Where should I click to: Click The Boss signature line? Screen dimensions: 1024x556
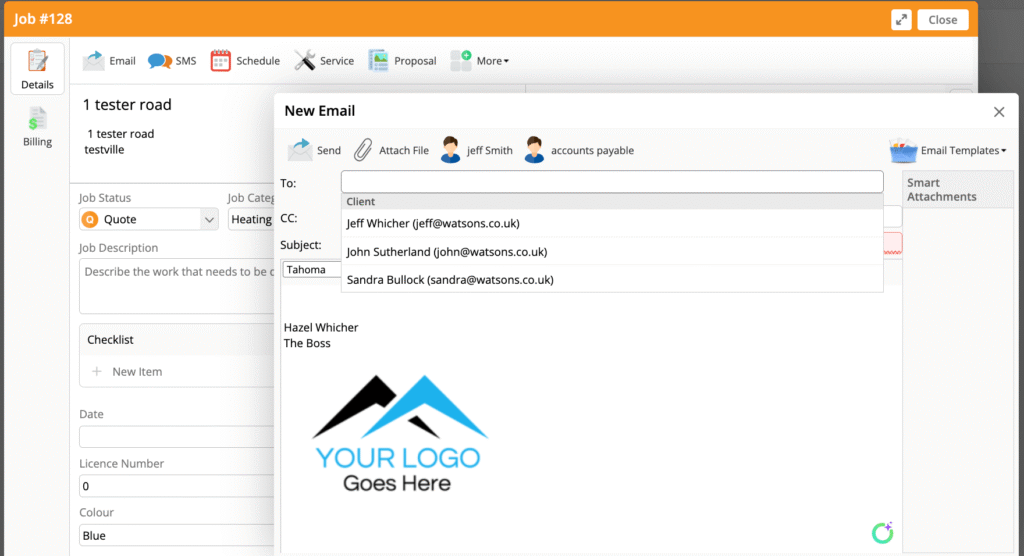coord(307,343)
